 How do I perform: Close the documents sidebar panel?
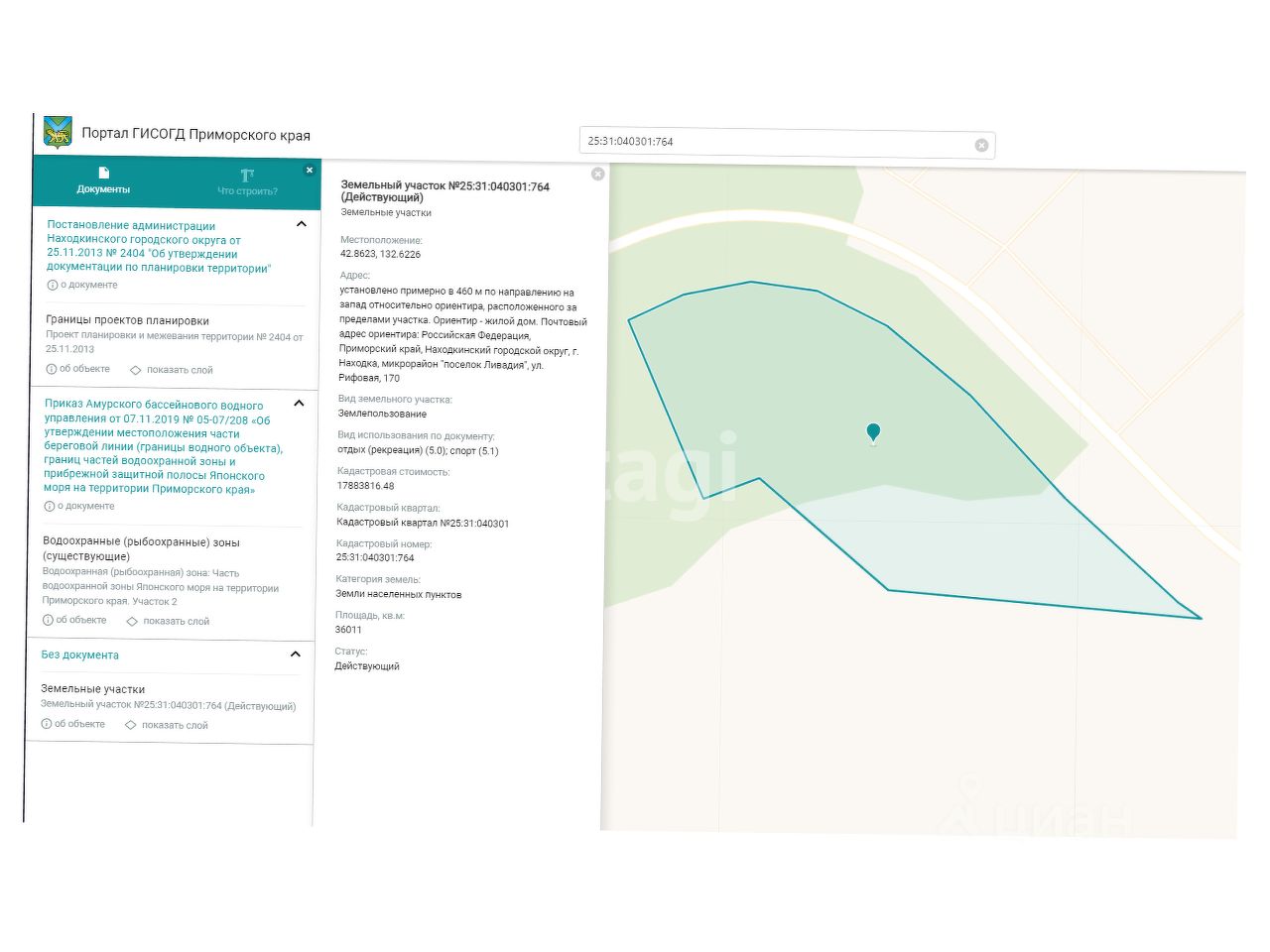[310, 171]
